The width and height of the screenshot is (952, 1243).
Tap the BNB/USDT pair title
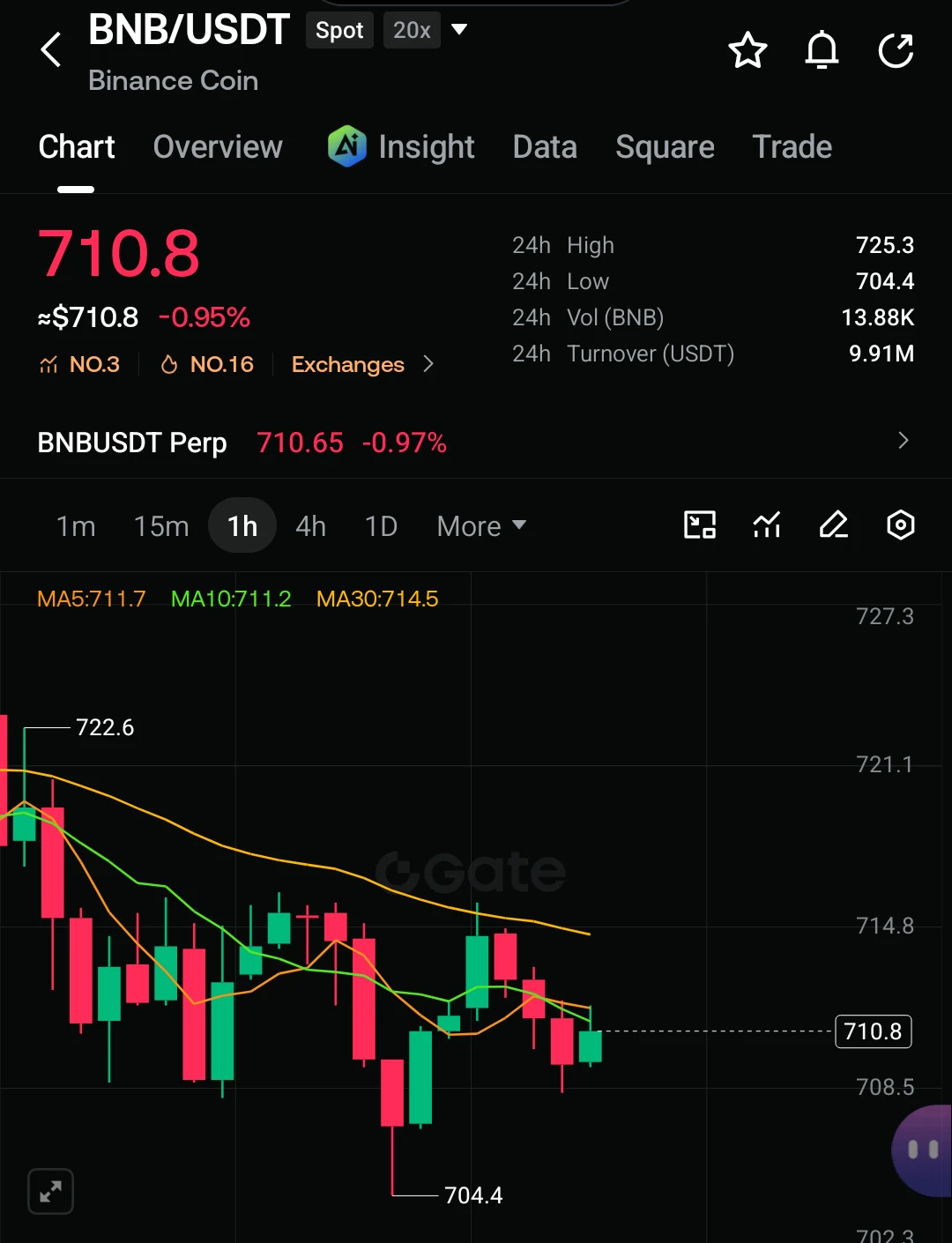pos(189,30)
